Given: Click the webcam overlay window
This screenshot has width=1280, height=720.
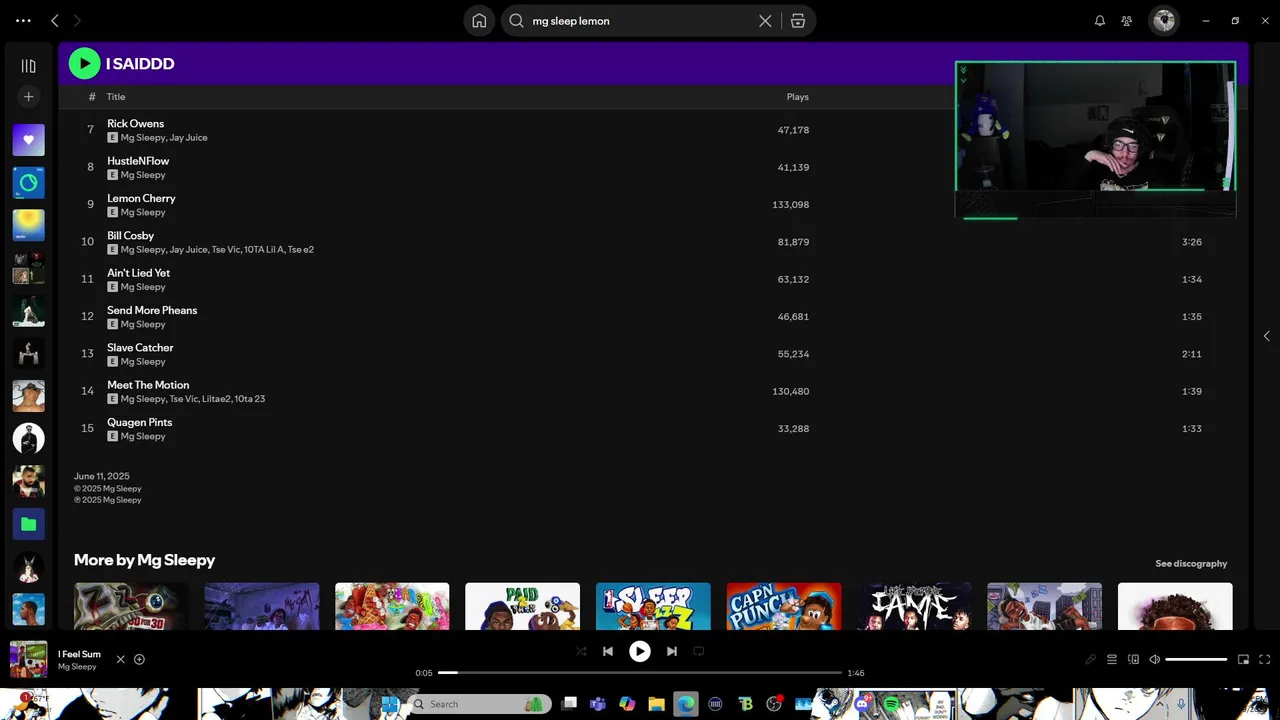Looking at the screenshot, I should coord(1095,139).
